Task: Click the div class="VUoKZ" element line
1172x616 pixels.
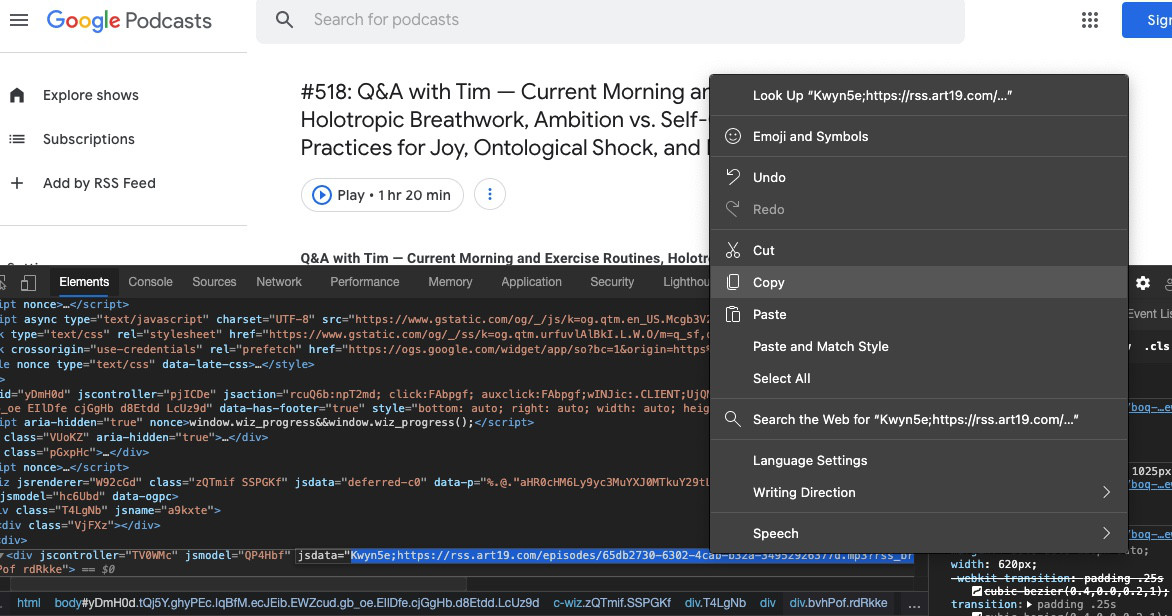Action: (135, 437)
